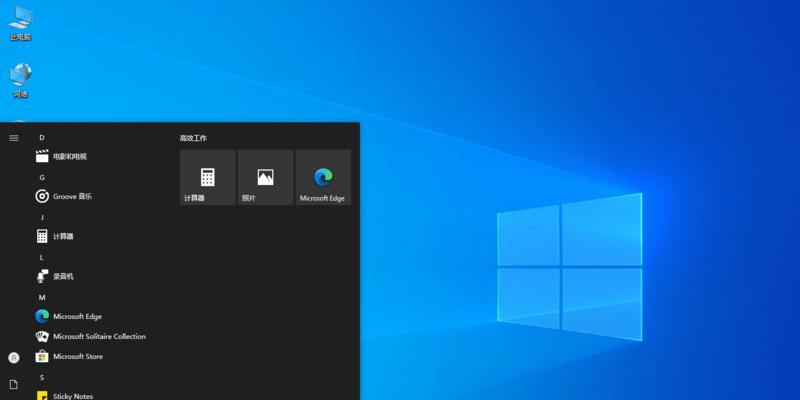Click the letter J group header
800x400 pixels.
[42, 217]
